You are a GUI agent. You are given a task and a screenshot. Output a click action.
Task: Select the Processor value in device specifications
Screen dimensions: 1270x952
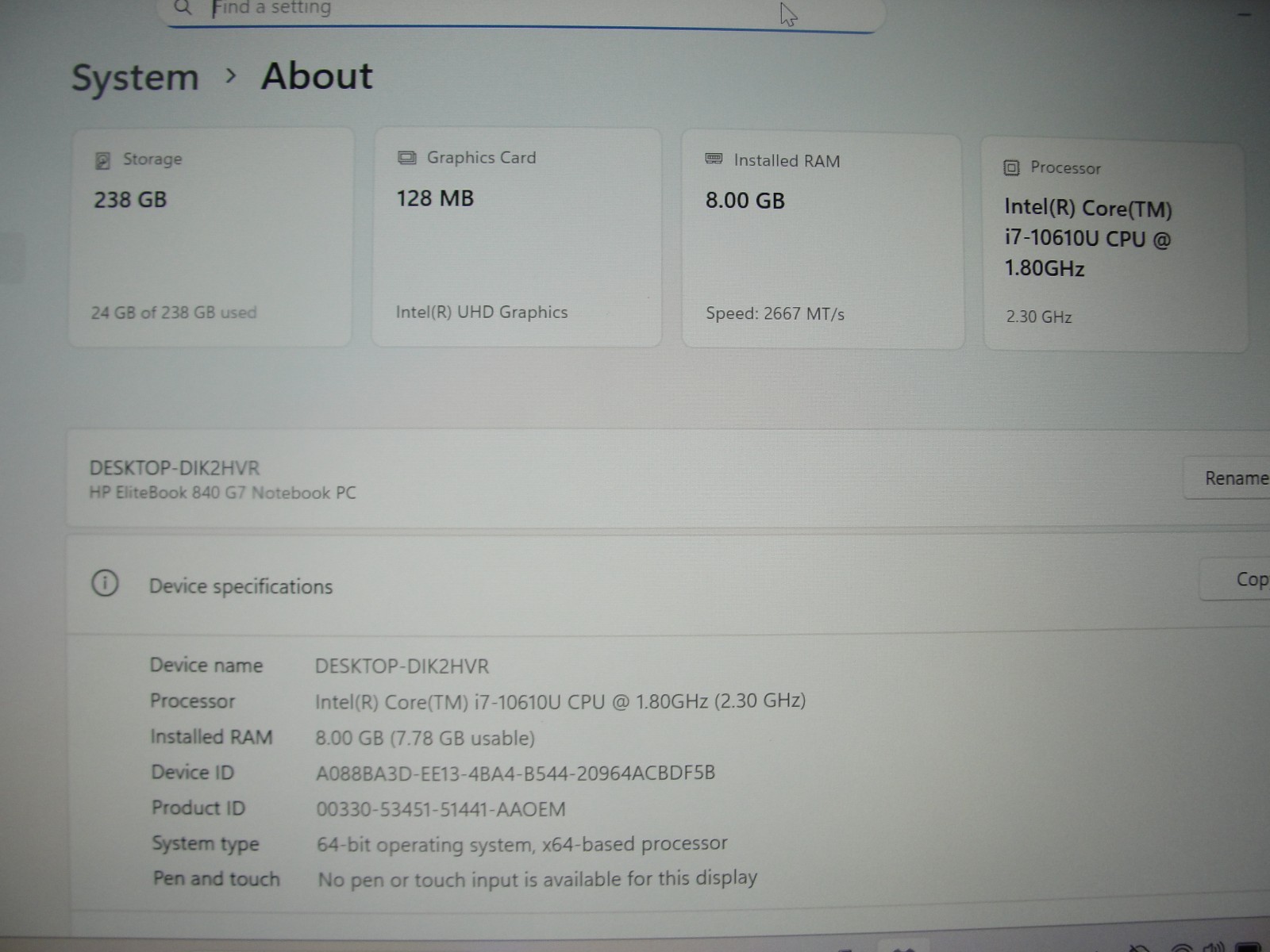click(x=560, y=701)
